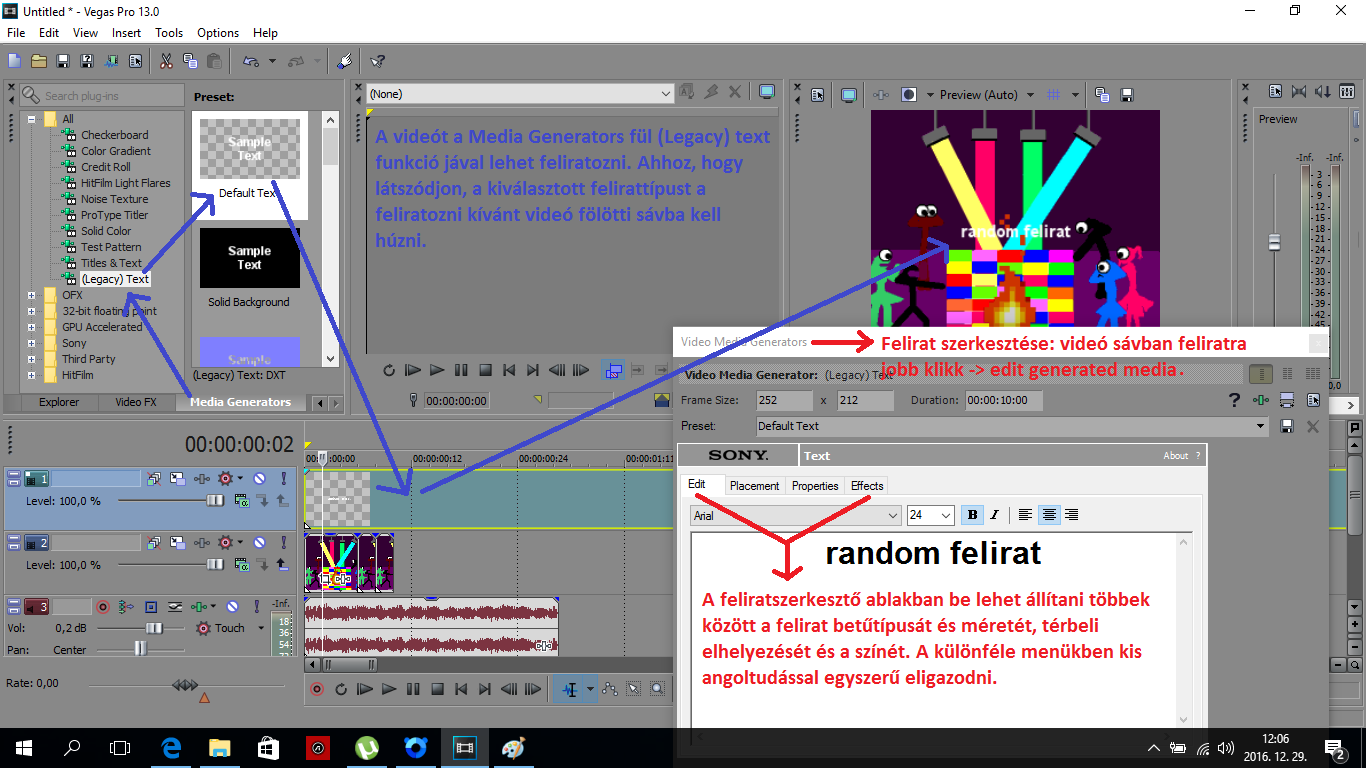Click audio track 3 Vol slider
Image resolution: width=1366 pixels, height=768 pixels.
[153, 628]
